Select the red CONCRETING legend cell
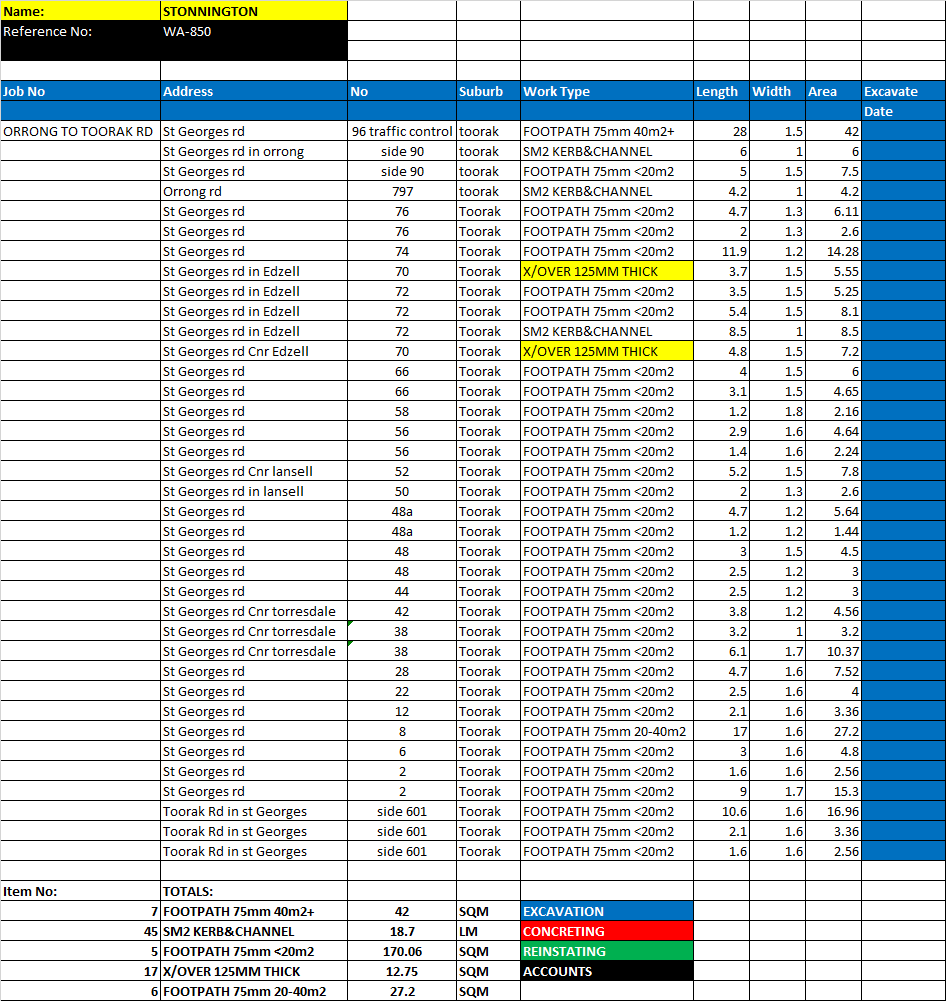This screenshot has height=1001, width=946. click(x=606, y=931)
